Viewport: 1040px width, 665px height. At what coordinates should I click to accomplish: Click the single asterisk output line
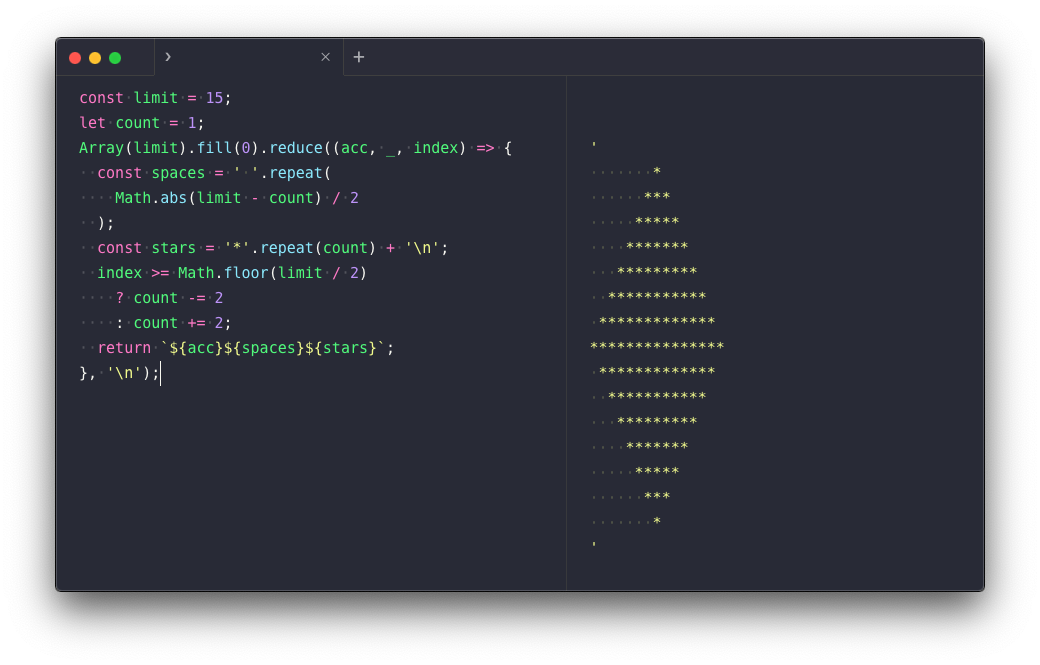click(659, 171)
